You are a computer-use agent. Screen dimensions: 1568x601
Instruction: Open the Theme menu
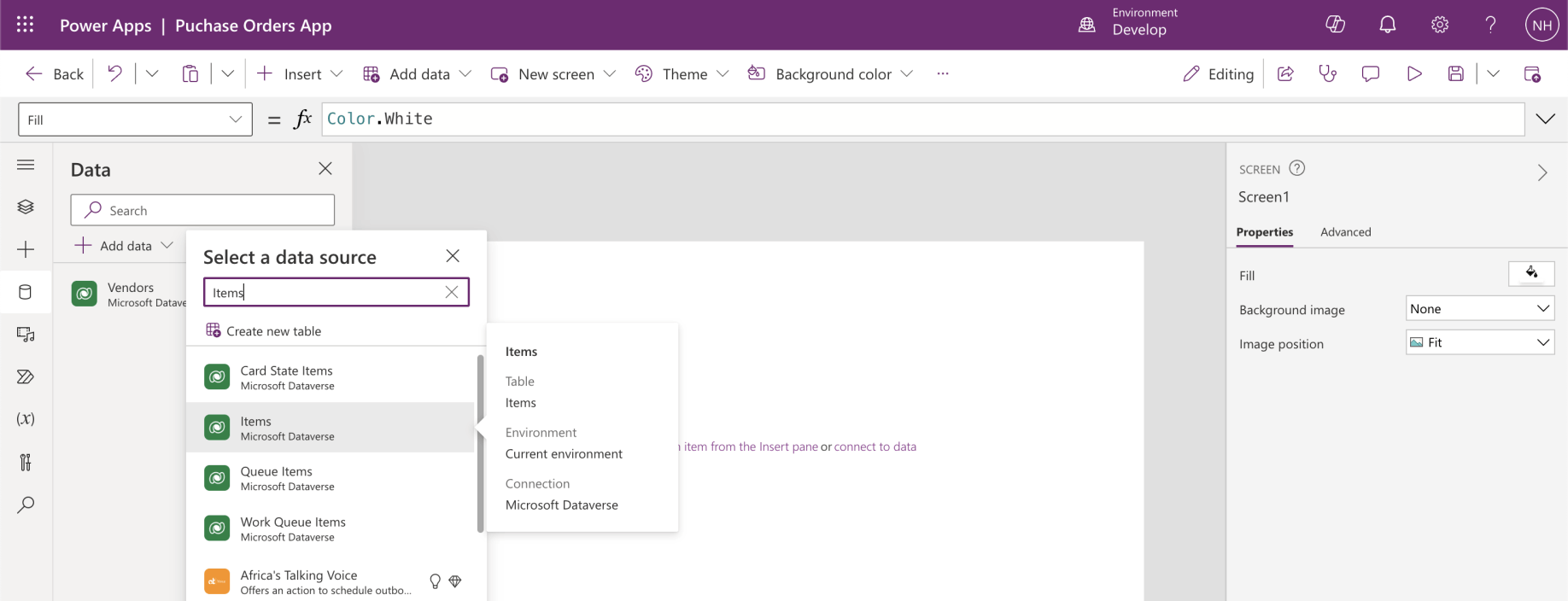[x=682, y=74]
